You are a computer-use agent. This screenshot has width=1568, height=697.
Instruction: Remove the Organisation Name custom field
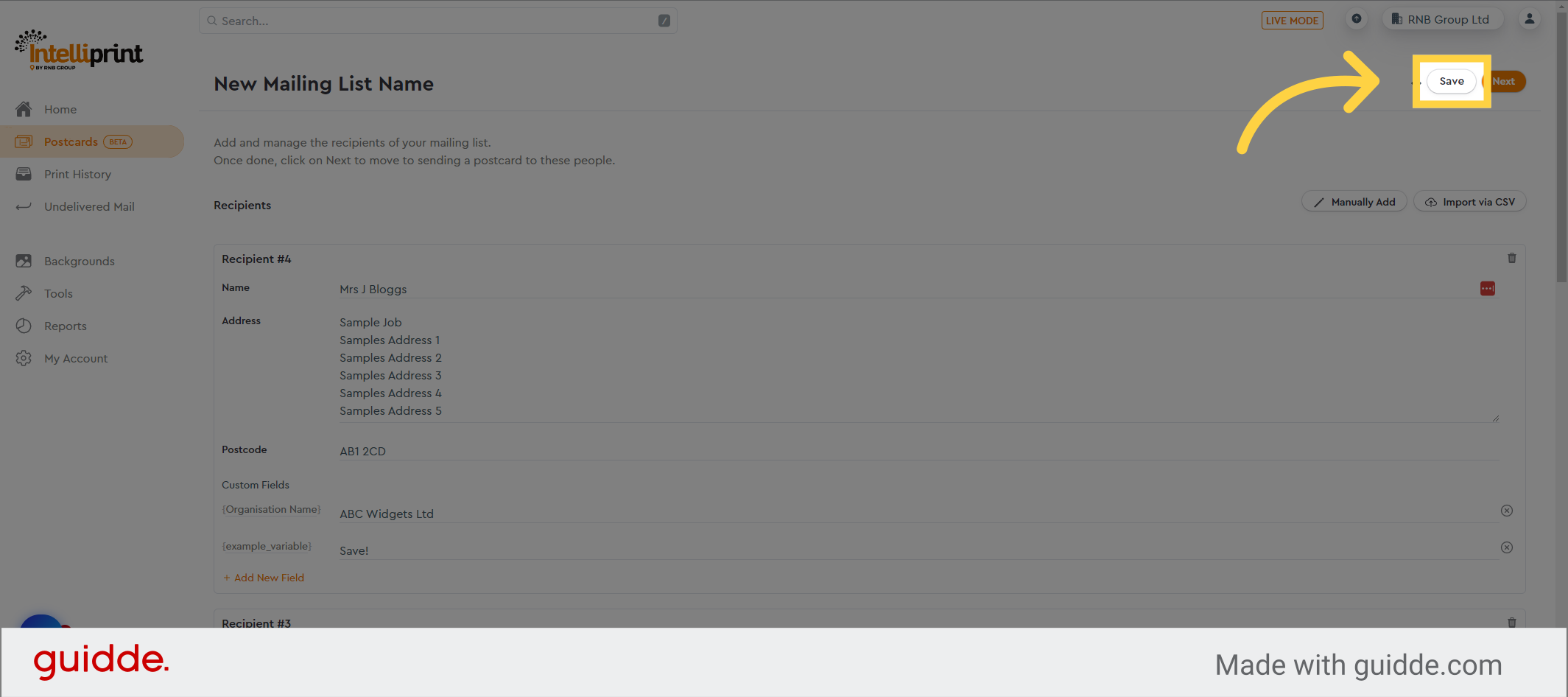coord(1507,511)
